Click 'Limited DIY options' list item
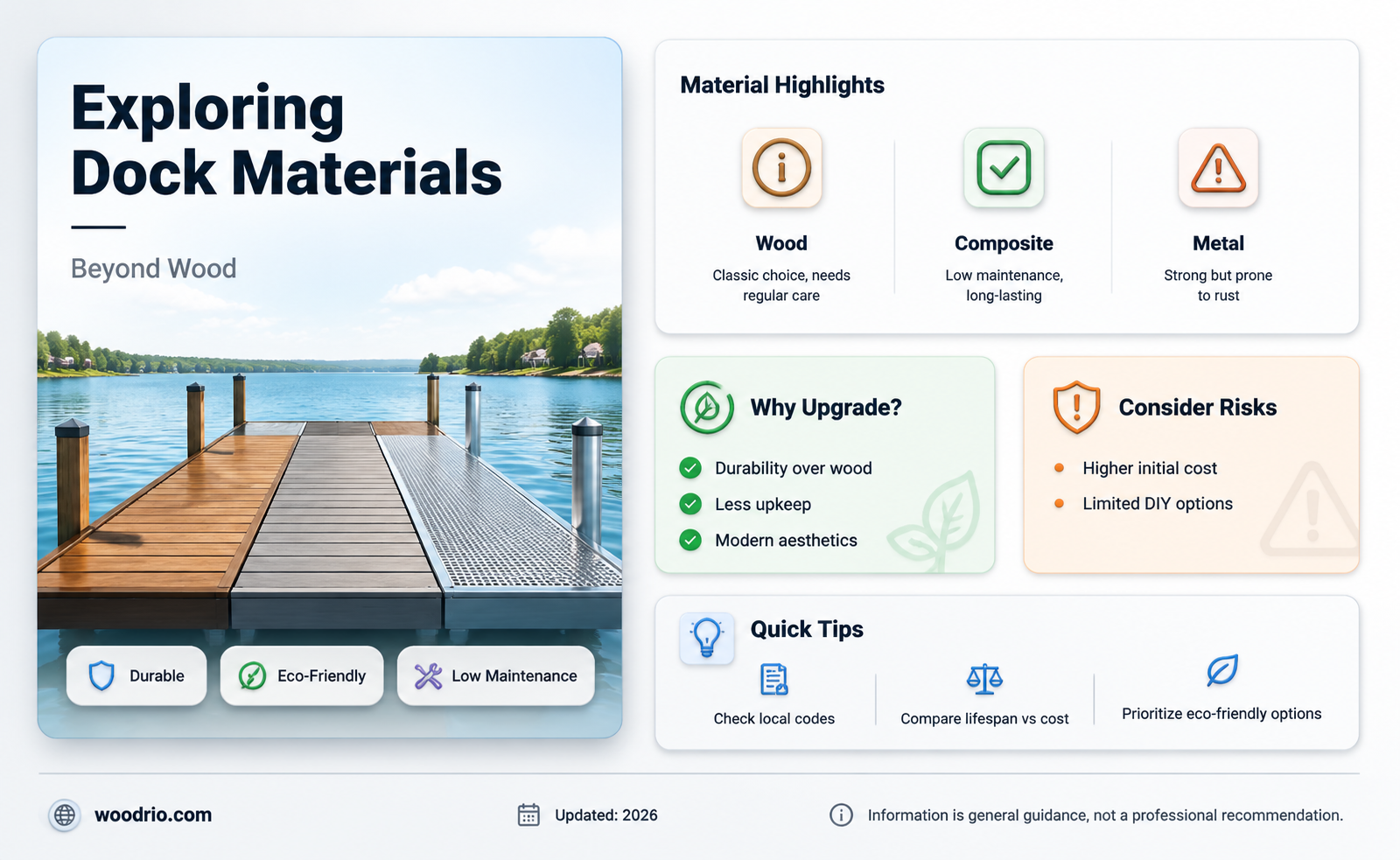Screen dimensions: 1400x860 point(1158,503)
